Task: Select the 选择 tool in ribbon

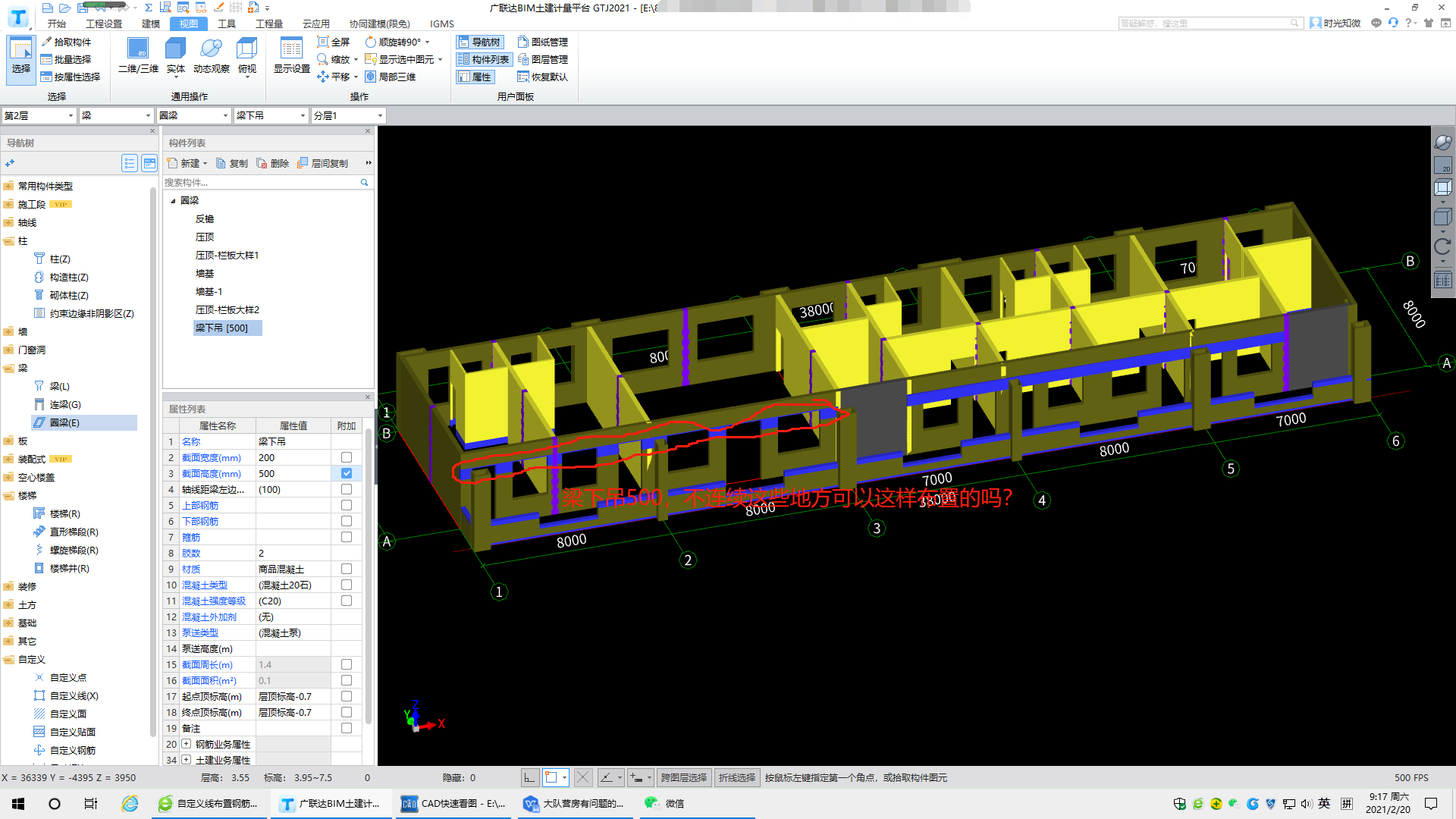Action: coord(20,58)
